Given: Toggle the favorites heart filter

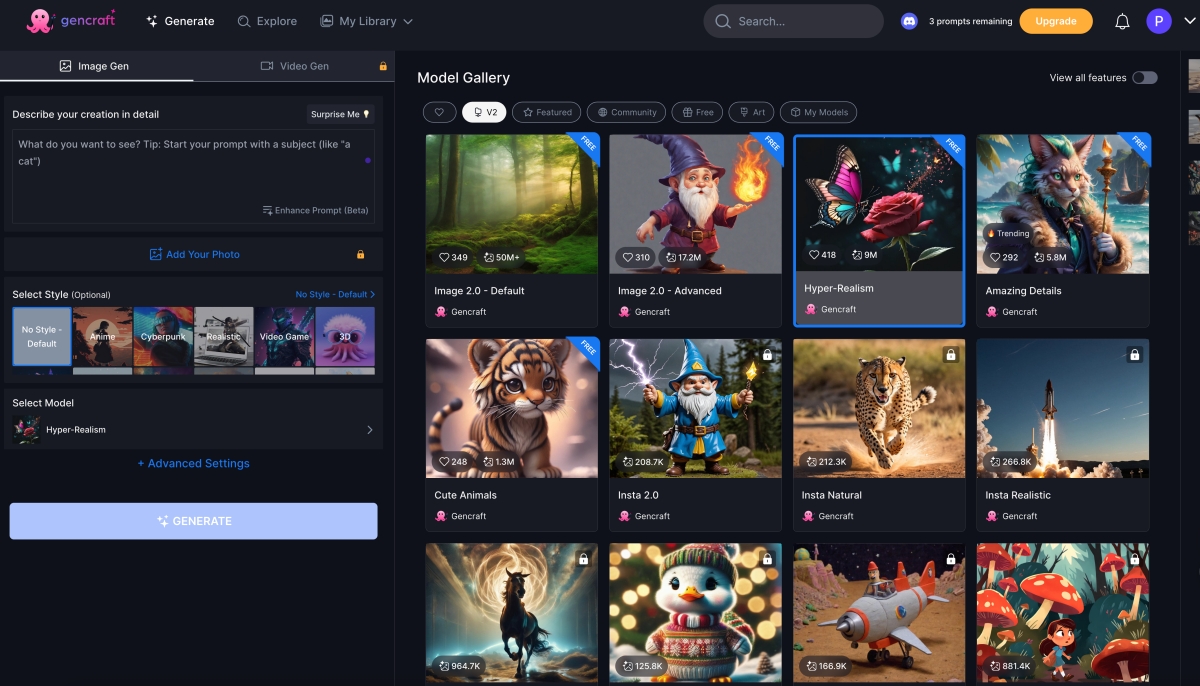Looking at the screenshot, I should click(x=439, y=112).
